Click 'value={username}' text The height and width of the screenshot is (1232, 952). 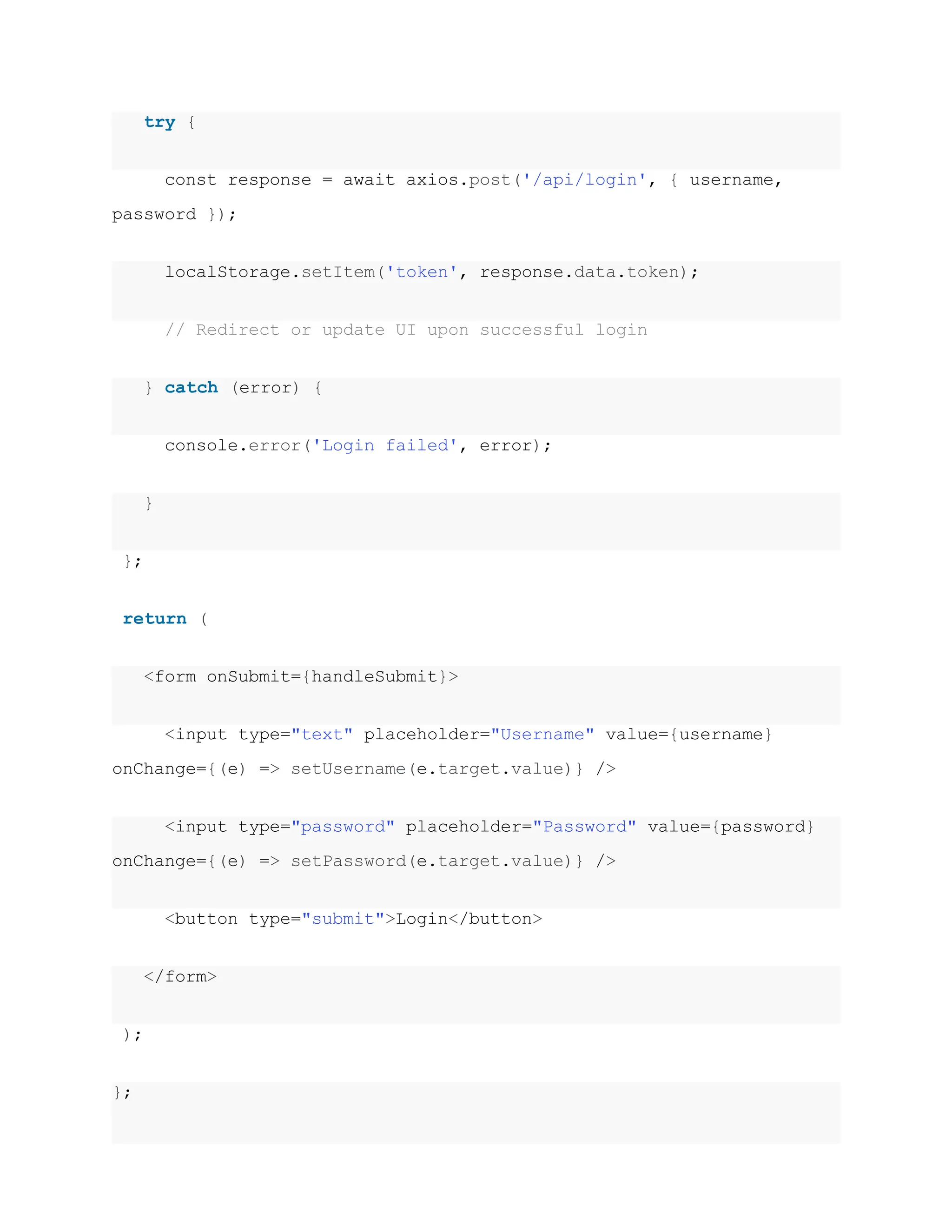(688, 735)
